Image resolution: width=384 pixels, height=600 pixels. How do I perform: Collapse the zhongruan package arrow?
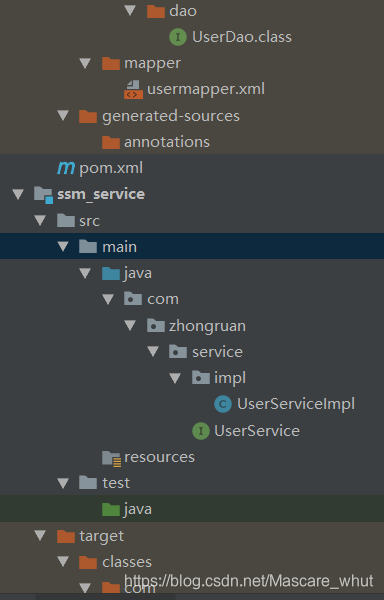point(130,325)
